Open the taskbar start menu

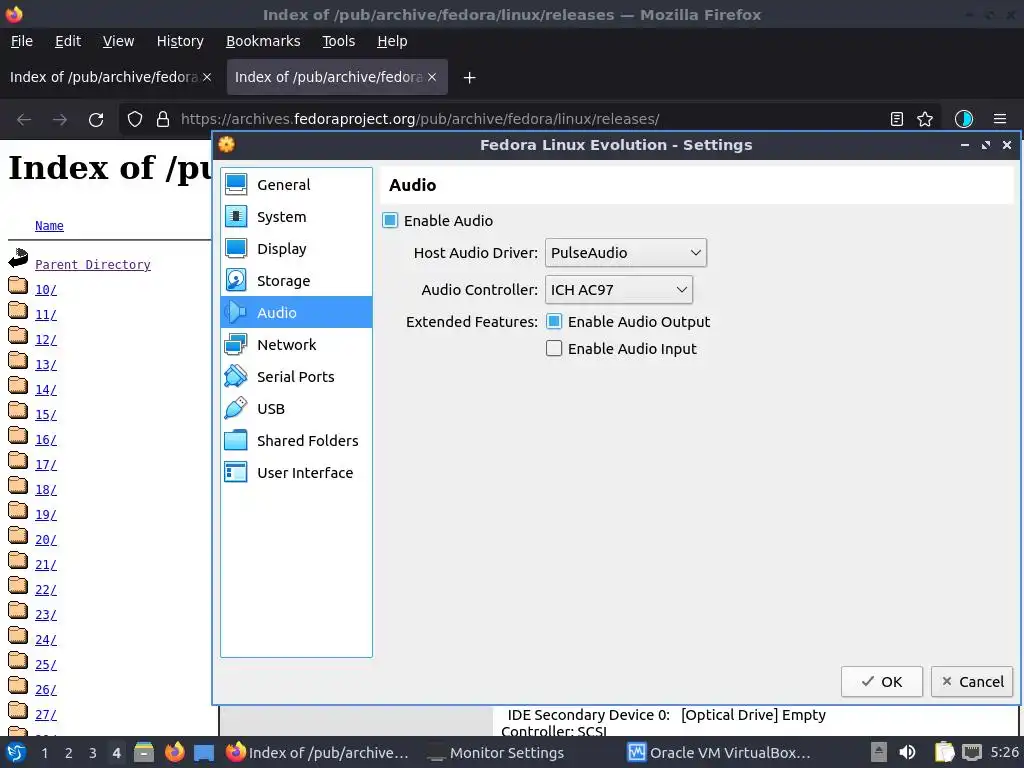(16, 752)
